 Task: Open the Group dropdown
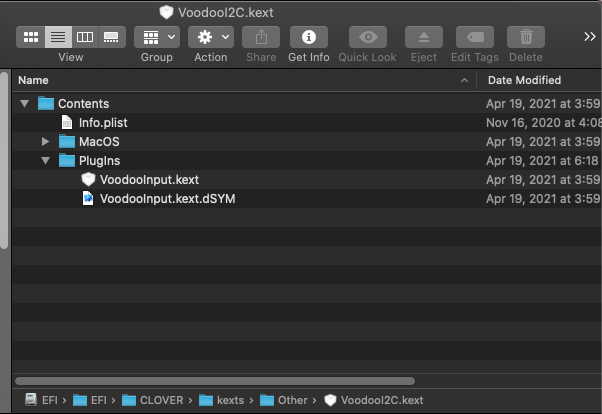click(x=157, y=37)
